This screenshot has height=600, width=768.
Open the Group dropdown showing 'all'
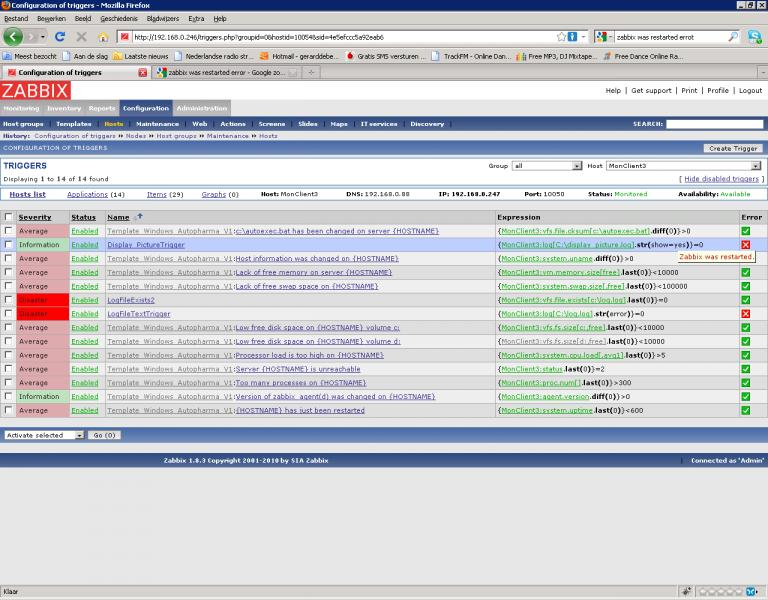546,166
